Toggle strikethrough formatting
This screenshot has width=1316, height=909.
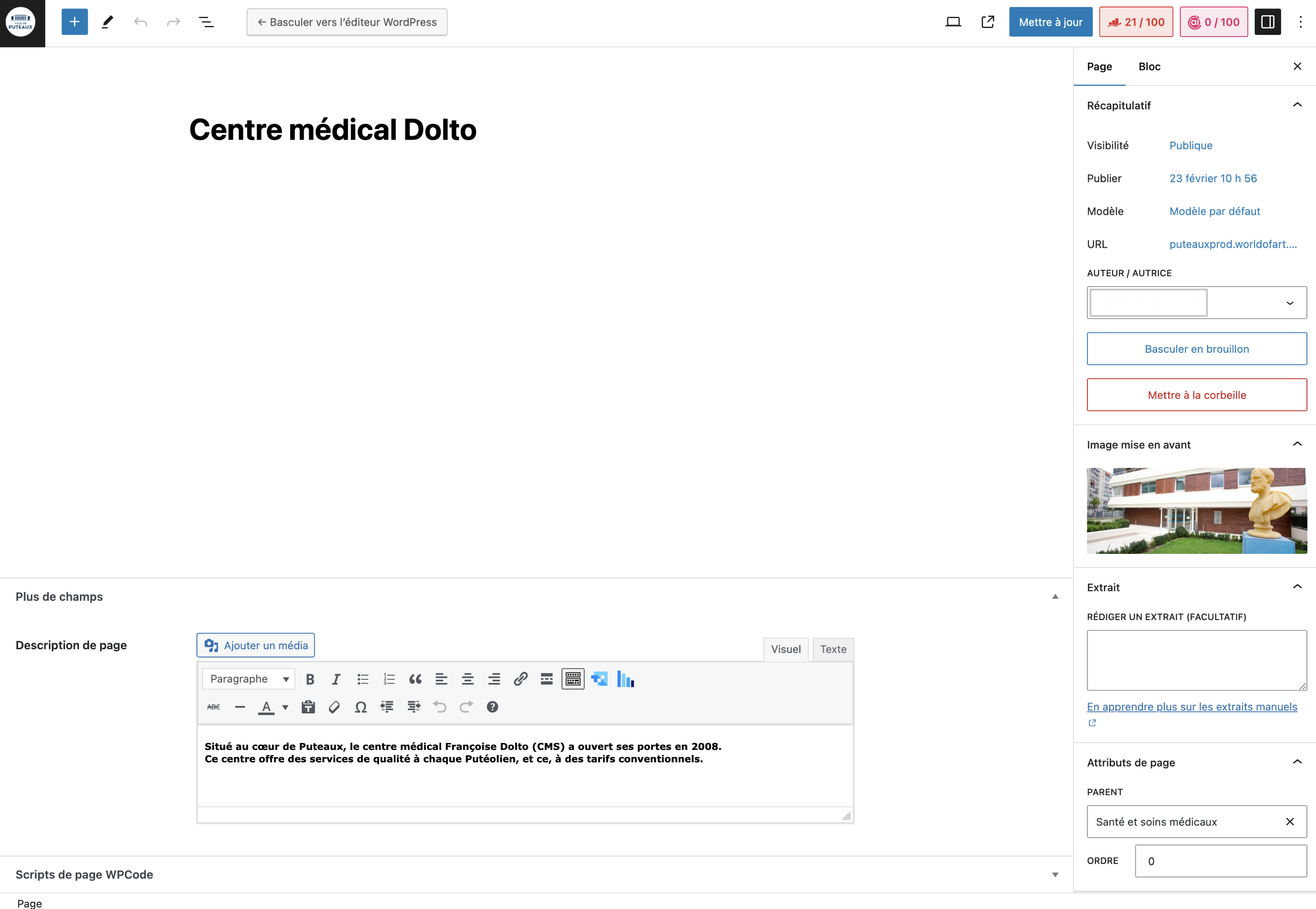tap(214, 707)
